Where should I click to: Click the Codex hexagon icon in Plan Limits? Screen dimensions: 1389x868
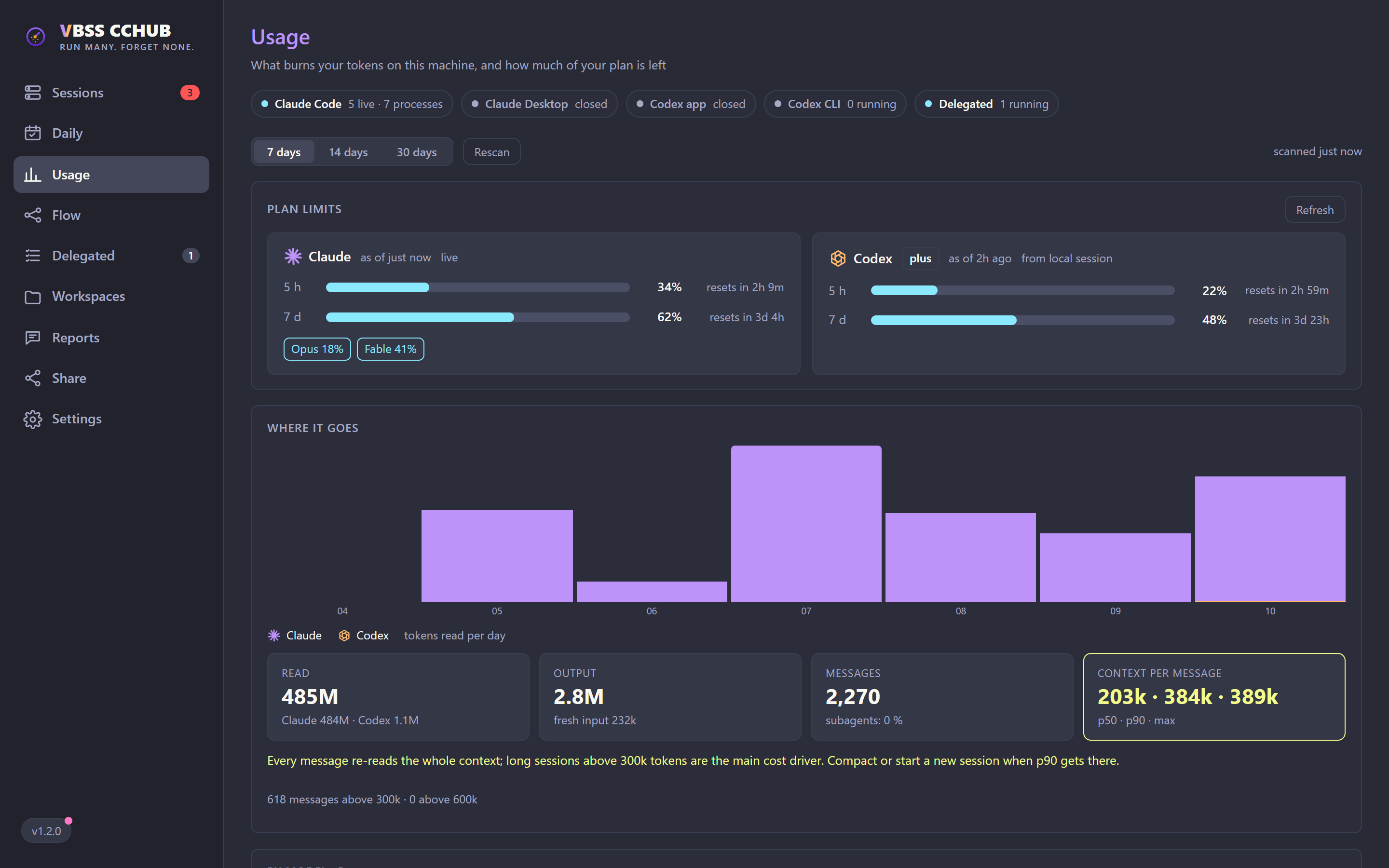[x=838, y=258]
